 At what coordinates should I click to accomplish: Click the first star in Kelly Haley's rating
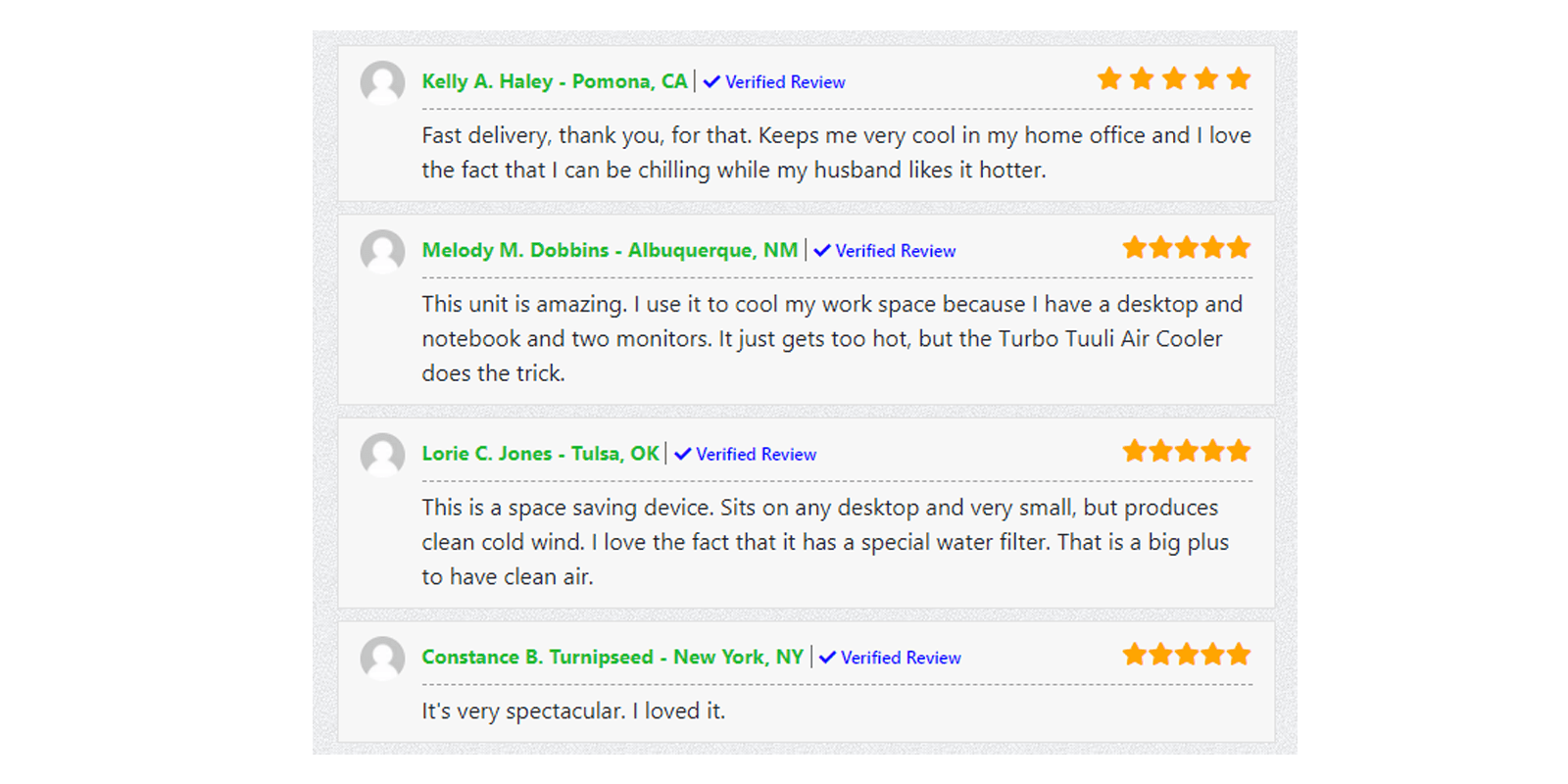1109,78
